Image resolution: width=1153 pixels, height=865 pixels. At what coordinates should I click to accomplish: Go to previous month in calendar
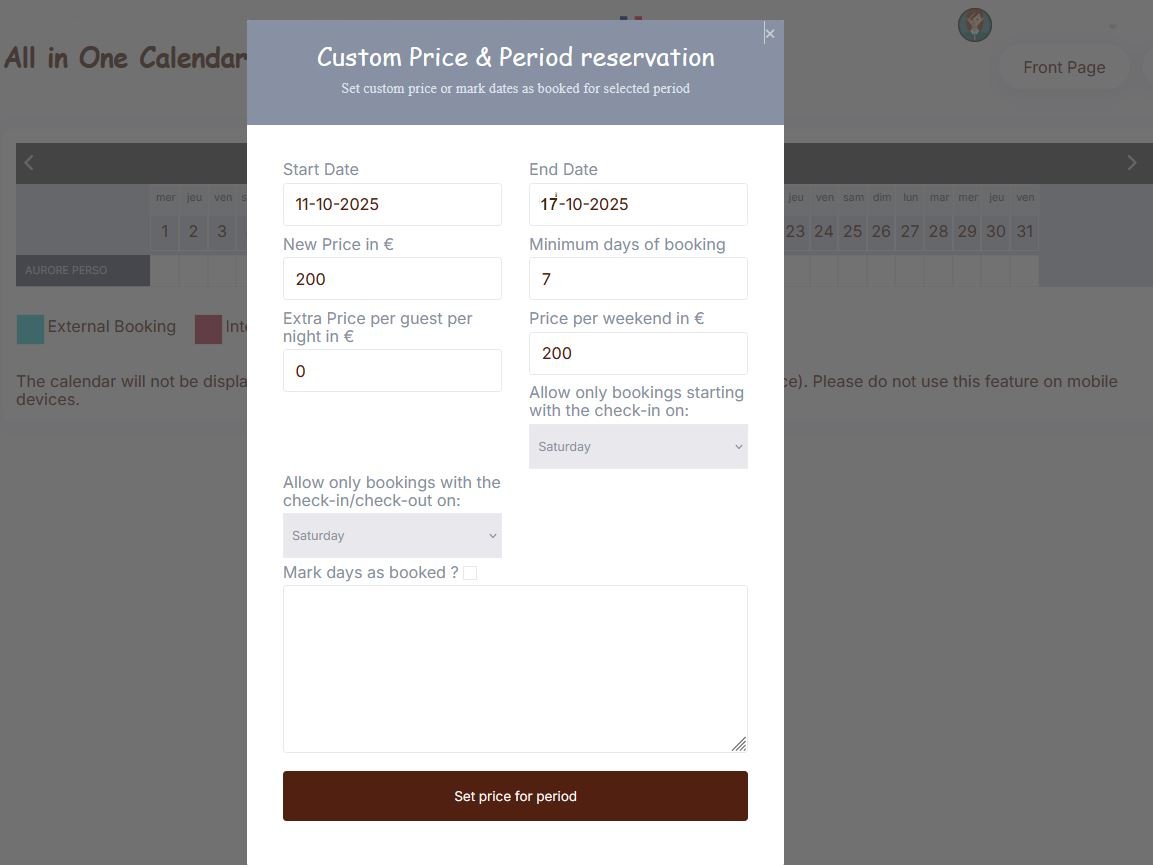click(29, 163)
